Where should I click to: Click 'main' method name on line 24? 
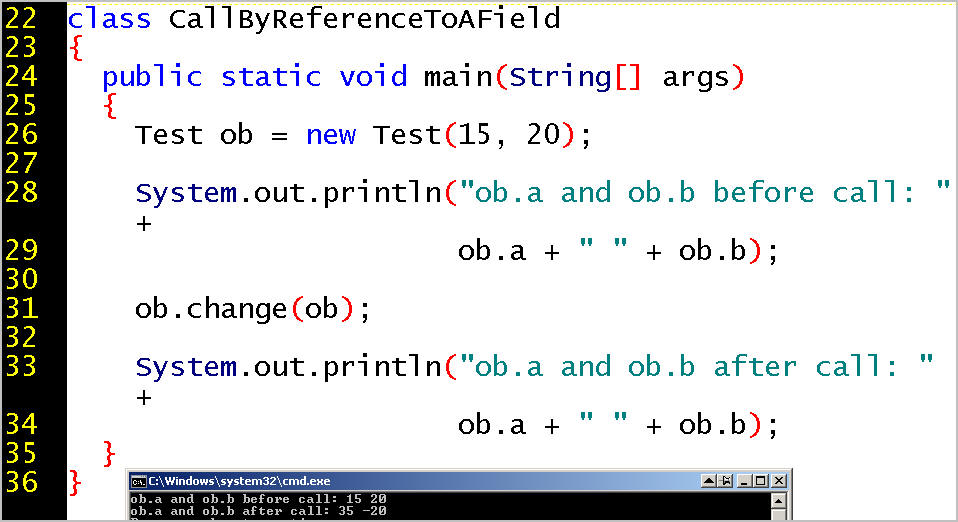coord(458,77)
